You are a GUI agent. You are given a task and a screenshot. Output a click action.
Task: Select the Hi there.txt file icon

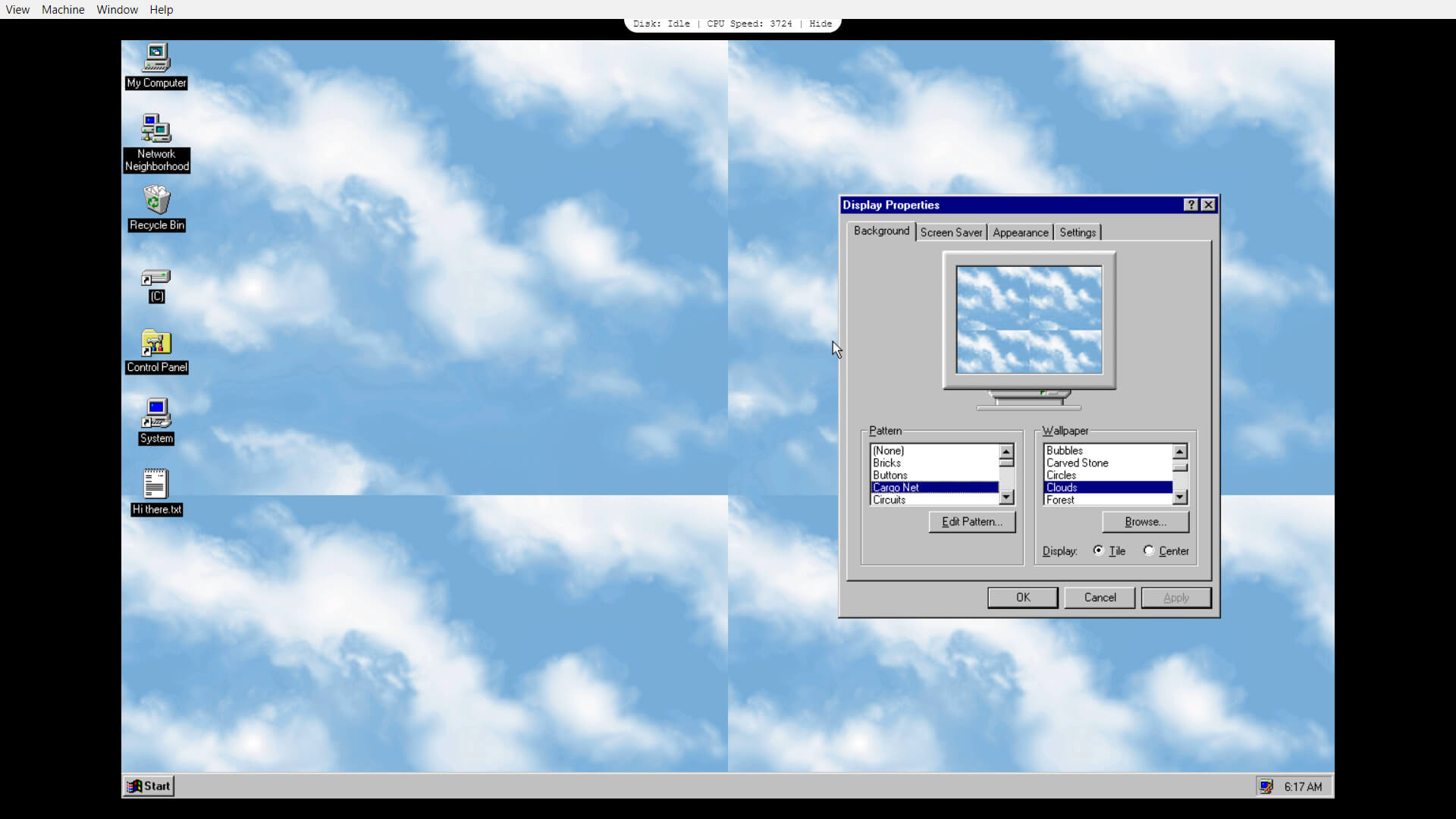pos(156,492)
